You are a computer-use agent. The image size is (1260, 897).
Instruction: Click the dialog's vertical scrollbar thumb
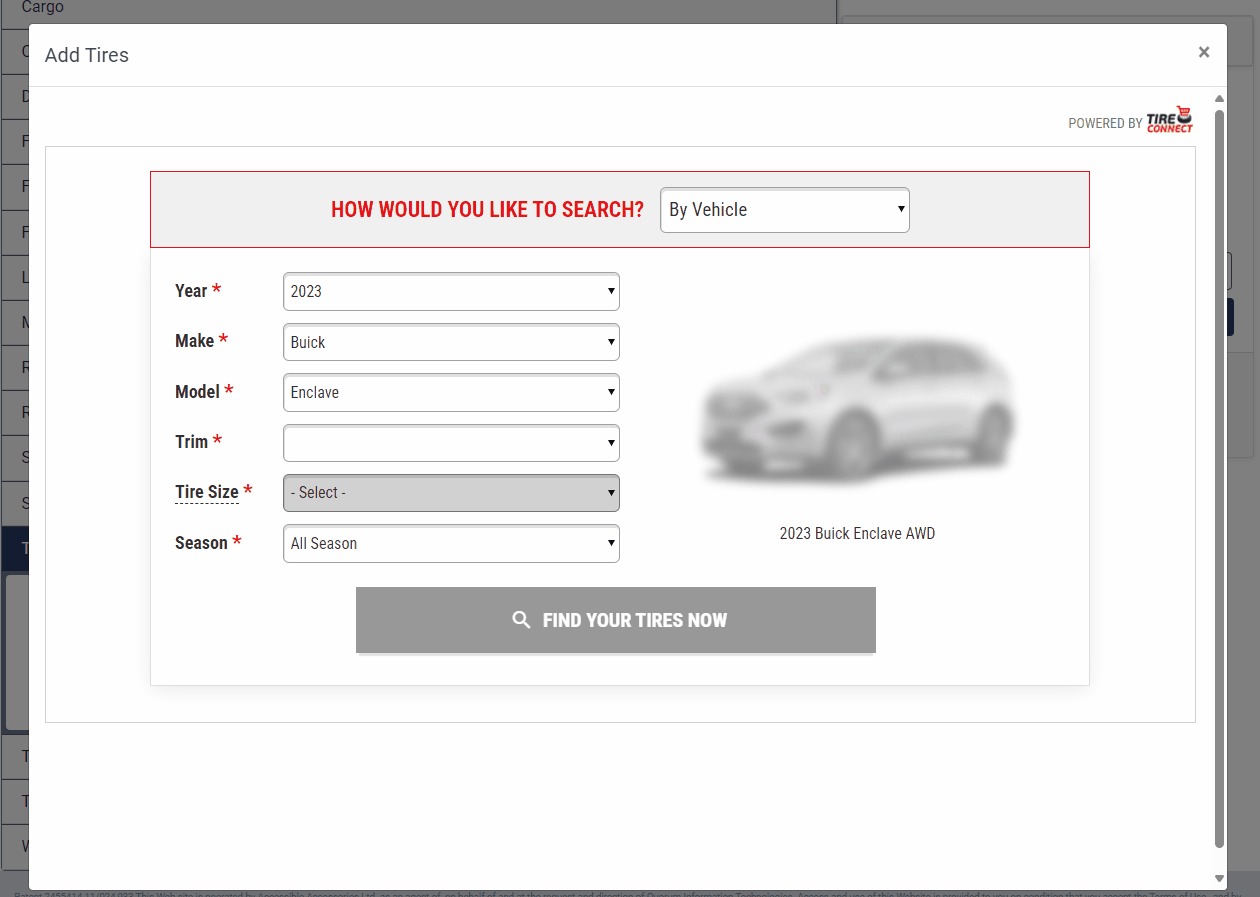(x=1219, y=478)
